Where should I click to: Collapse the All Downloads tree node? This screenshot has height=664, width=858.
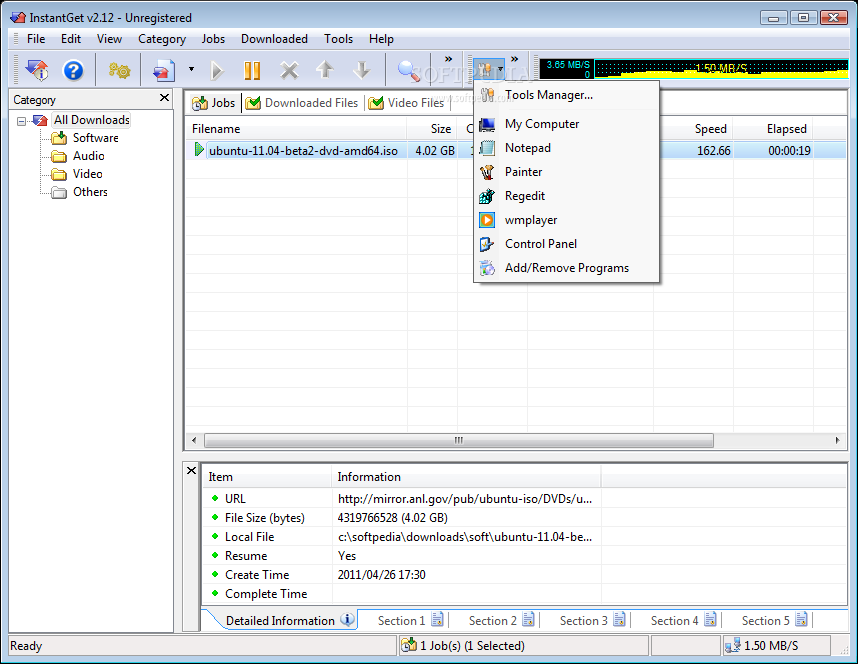21,121
